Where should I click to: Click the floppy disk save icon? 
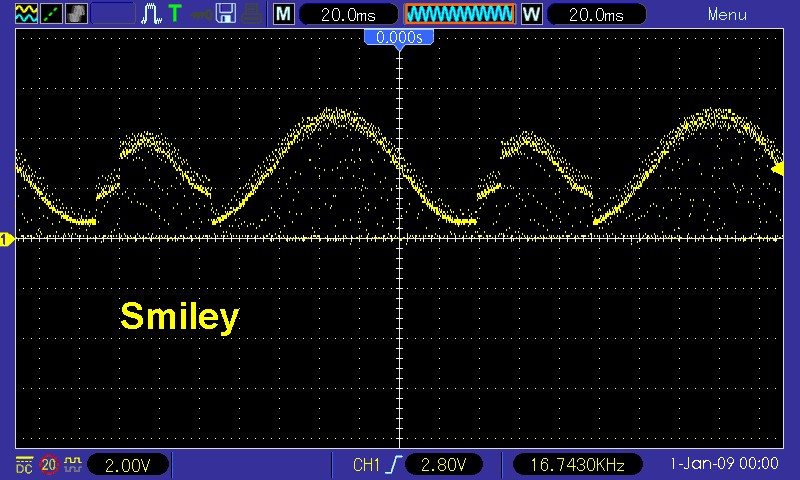pos(227,14)
